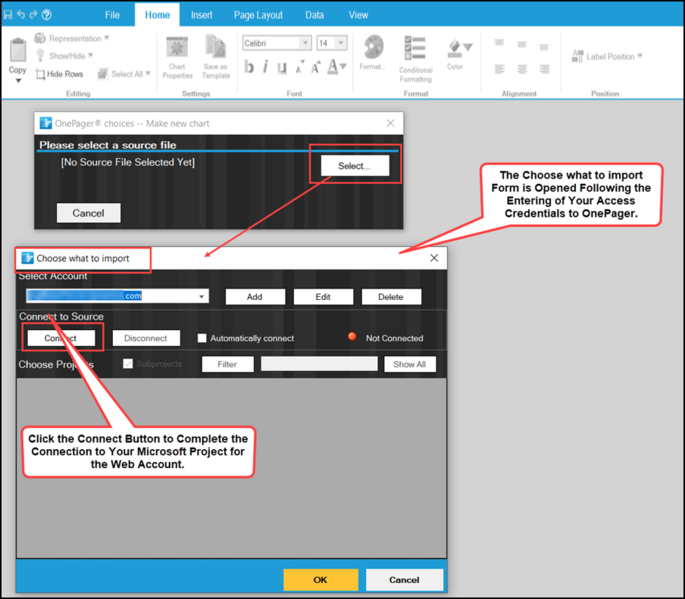Open the File tab
The image size is (685, 599).
pyautogui.click(x=112, y=15)
